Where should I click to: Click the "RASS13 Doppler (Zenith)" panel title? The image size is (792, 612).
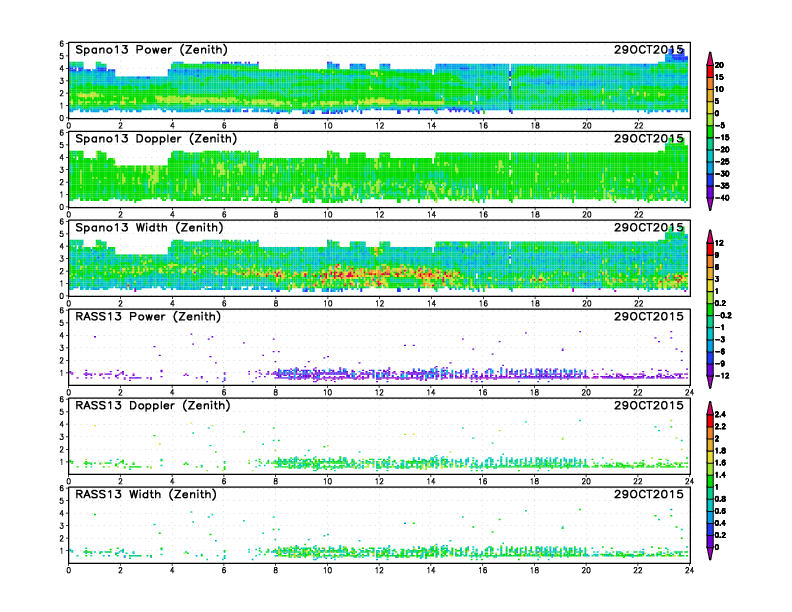point(153,405)
